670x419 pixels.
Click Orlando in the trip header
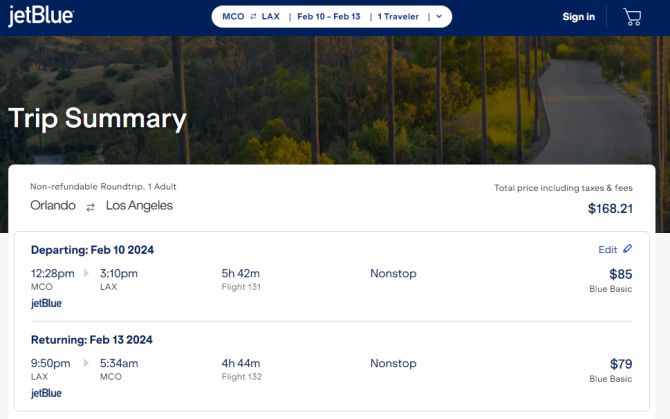pyautogui.click(x=53, y=205)
